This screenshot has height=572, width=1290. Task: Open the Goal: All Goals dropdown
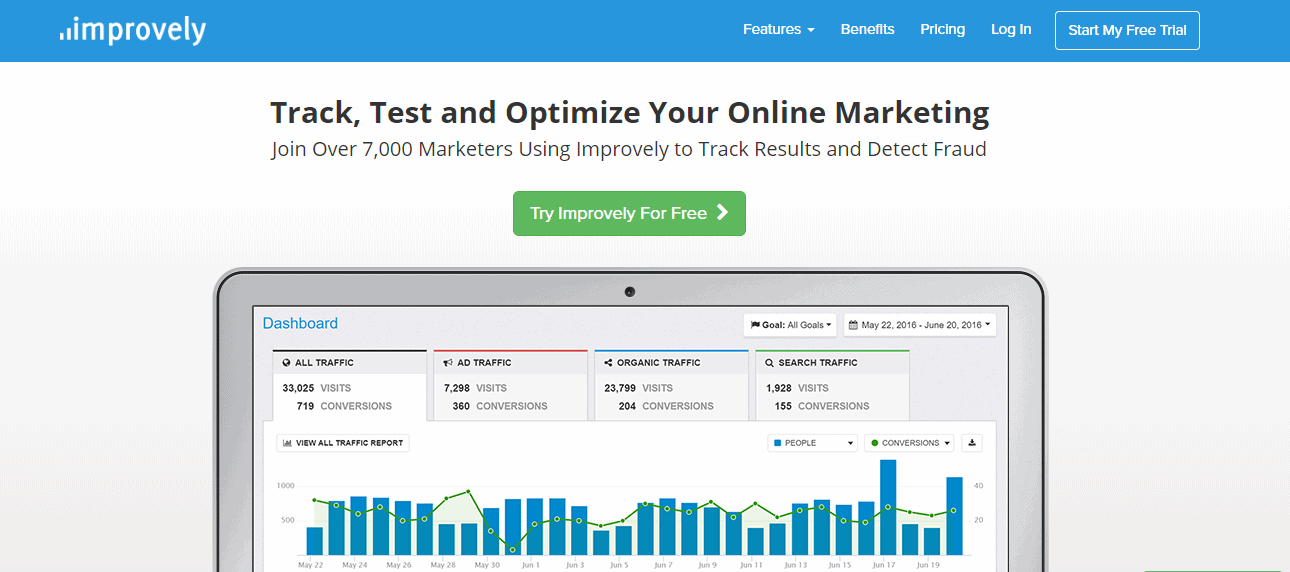790,325
